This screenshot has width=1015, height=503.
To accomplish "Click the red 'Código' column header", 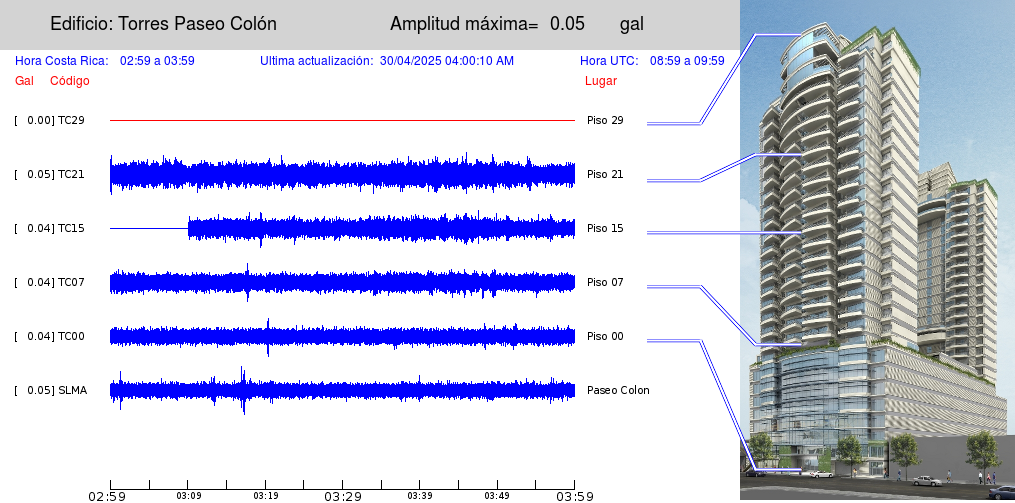I will [x=70, y=82].
